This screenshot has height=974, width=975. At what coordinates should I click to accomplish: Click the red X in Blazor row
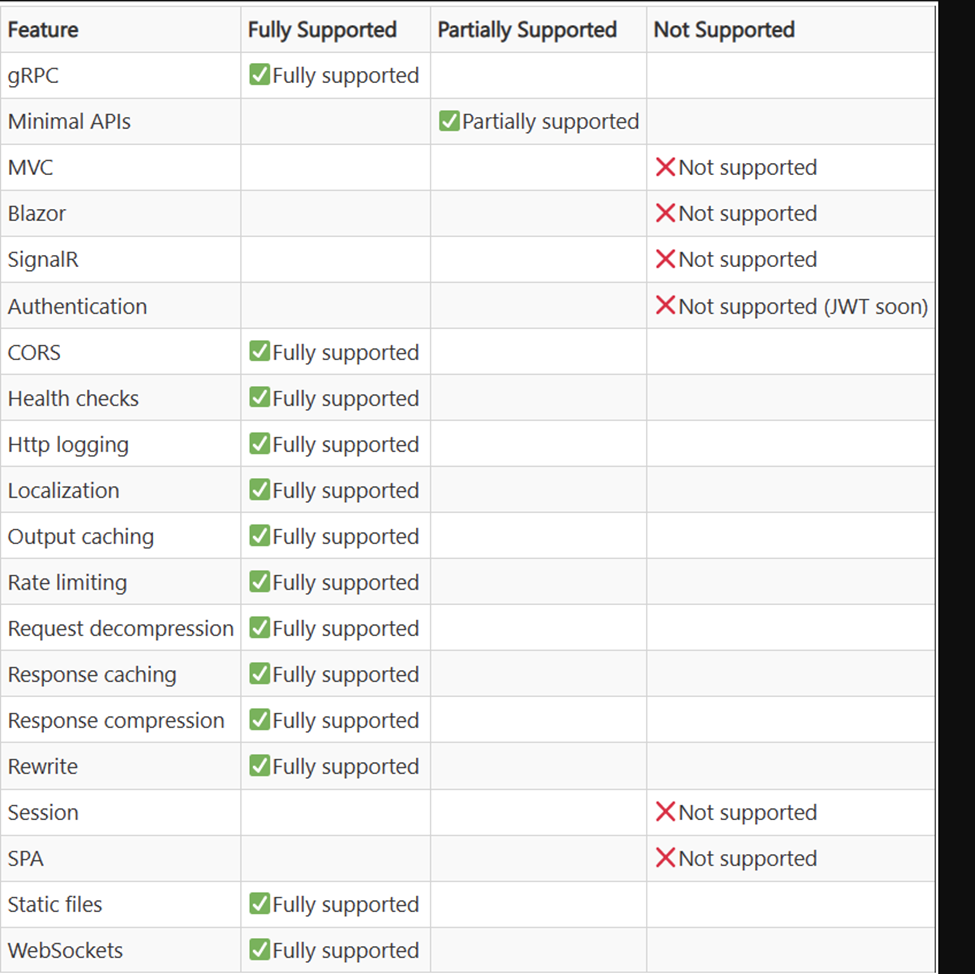[665, 213]
